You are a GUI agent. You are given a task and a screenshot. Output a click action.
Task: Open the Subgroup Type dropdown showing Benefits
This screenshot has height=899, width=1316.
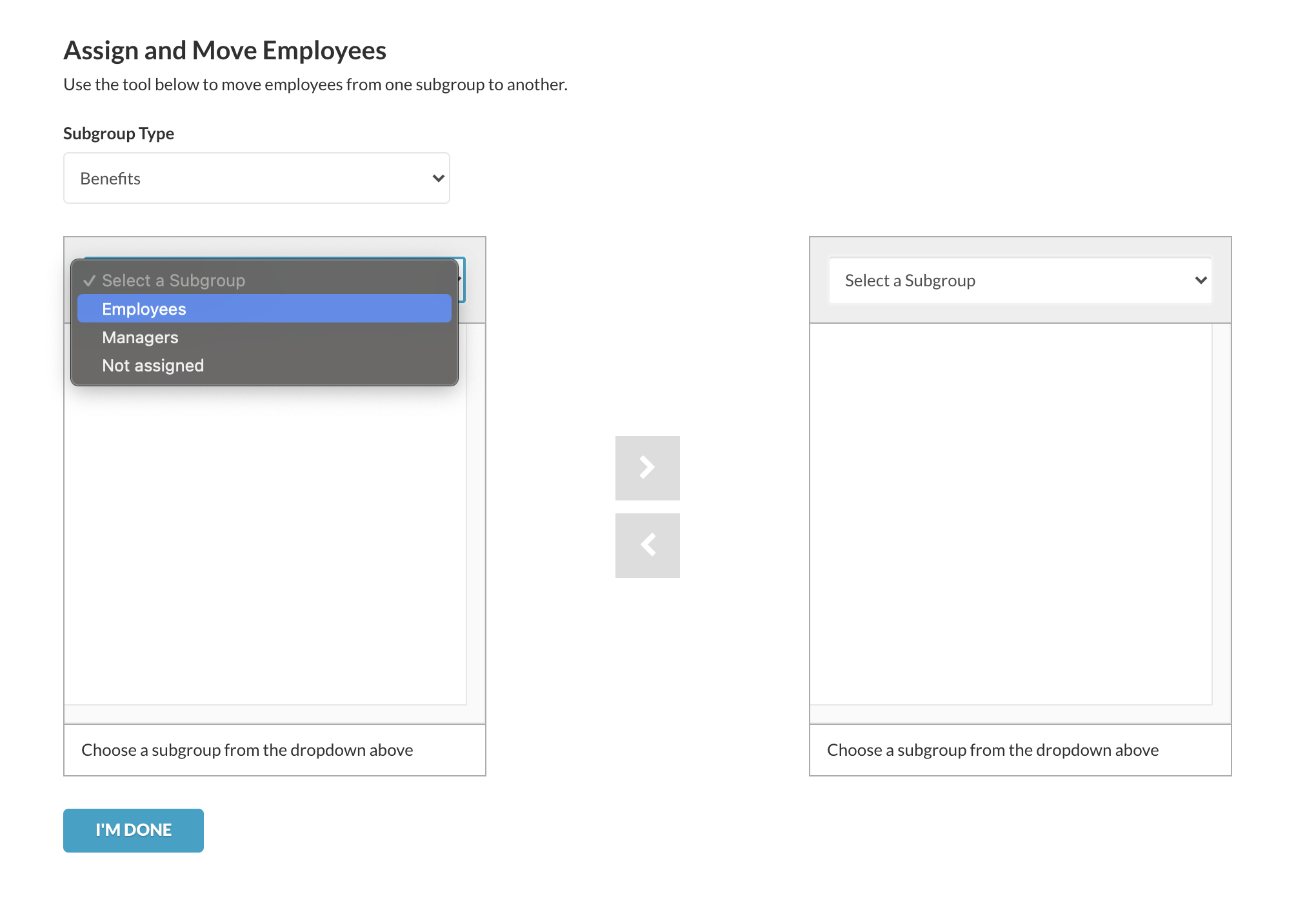[x=256, y=178]
